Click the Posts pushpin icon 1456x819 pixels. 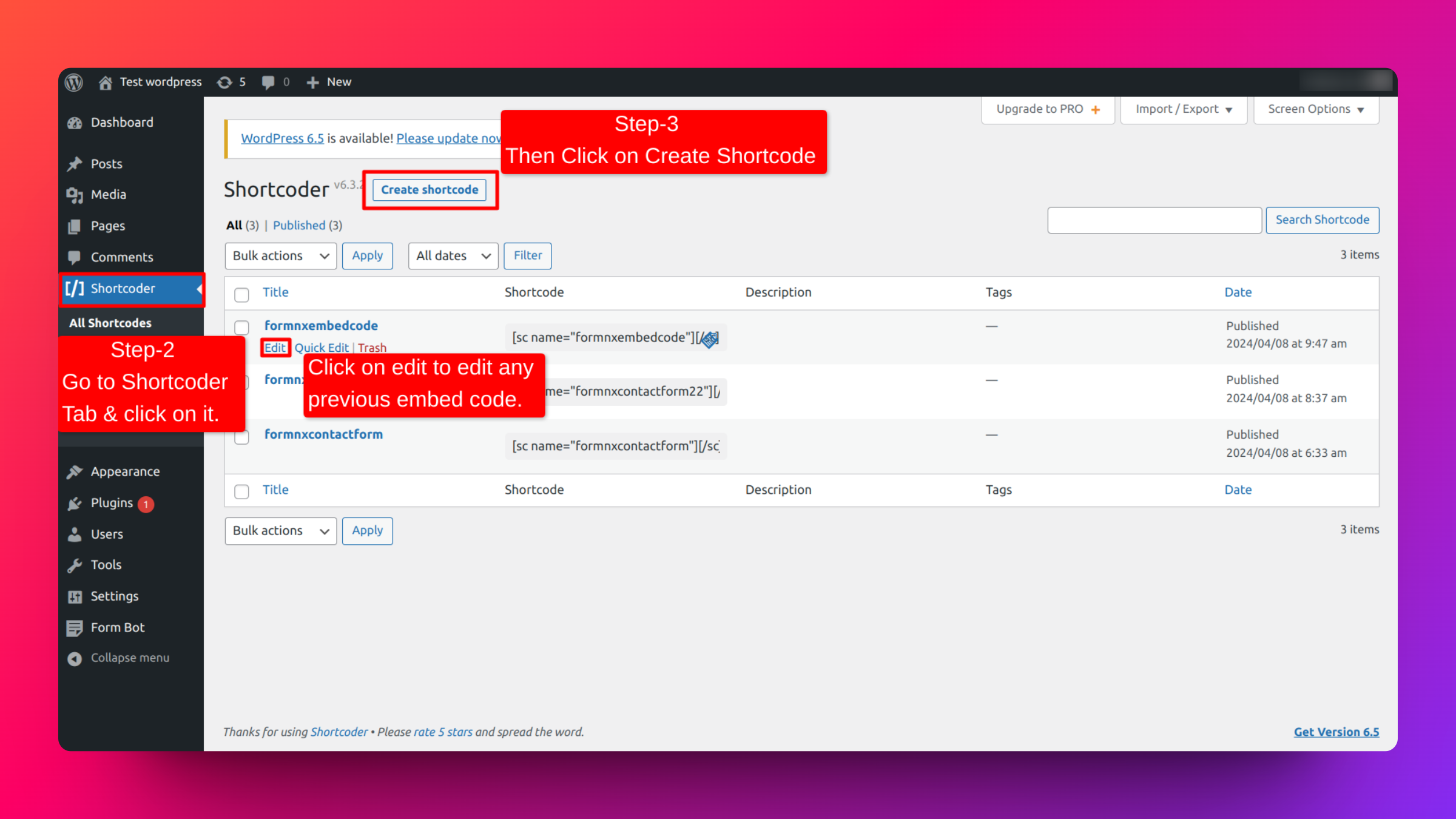coord(75,164)
